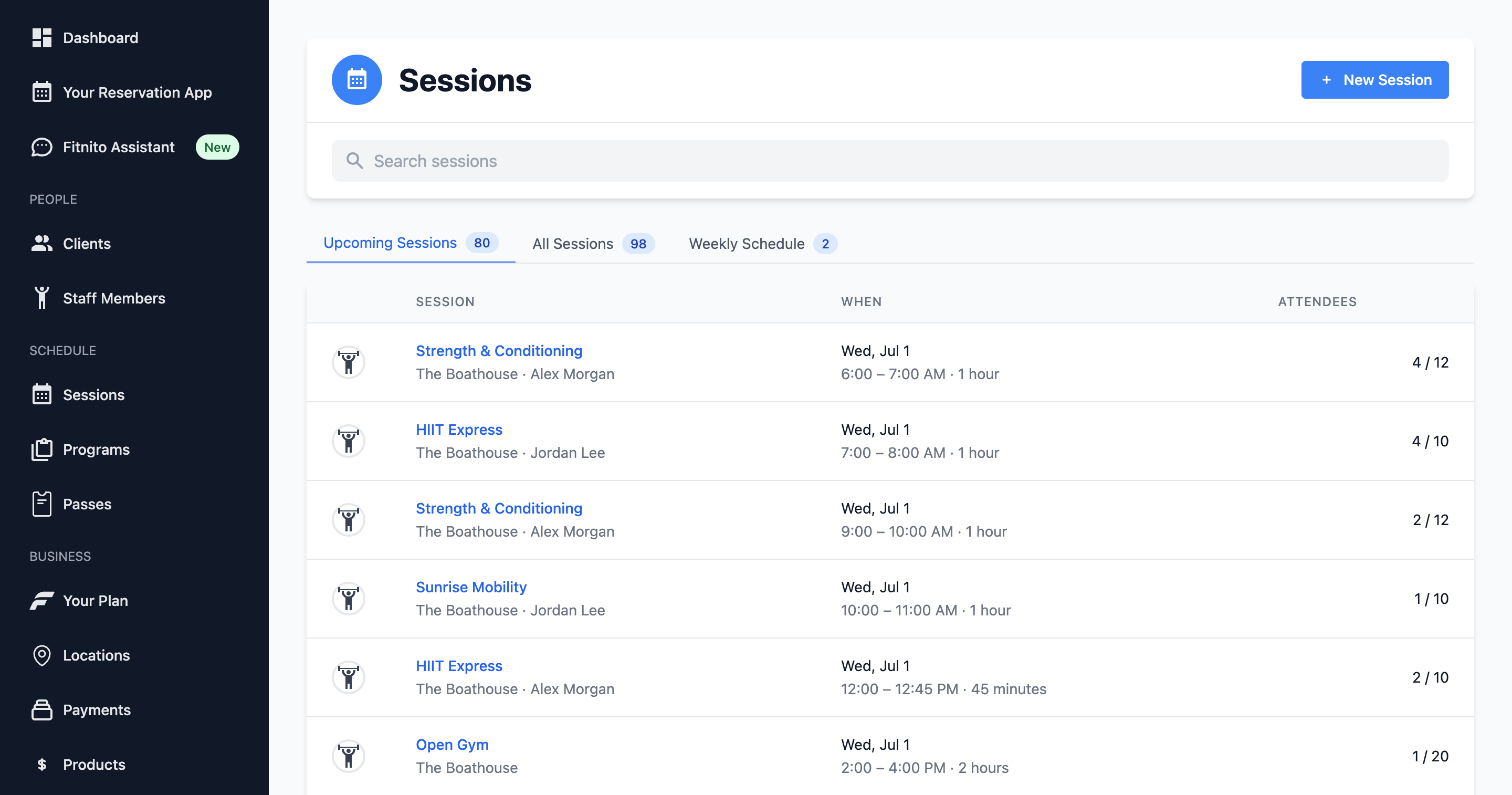Switch to the Weekly Schedule tab
The image size is (1512, 795).
763,243
